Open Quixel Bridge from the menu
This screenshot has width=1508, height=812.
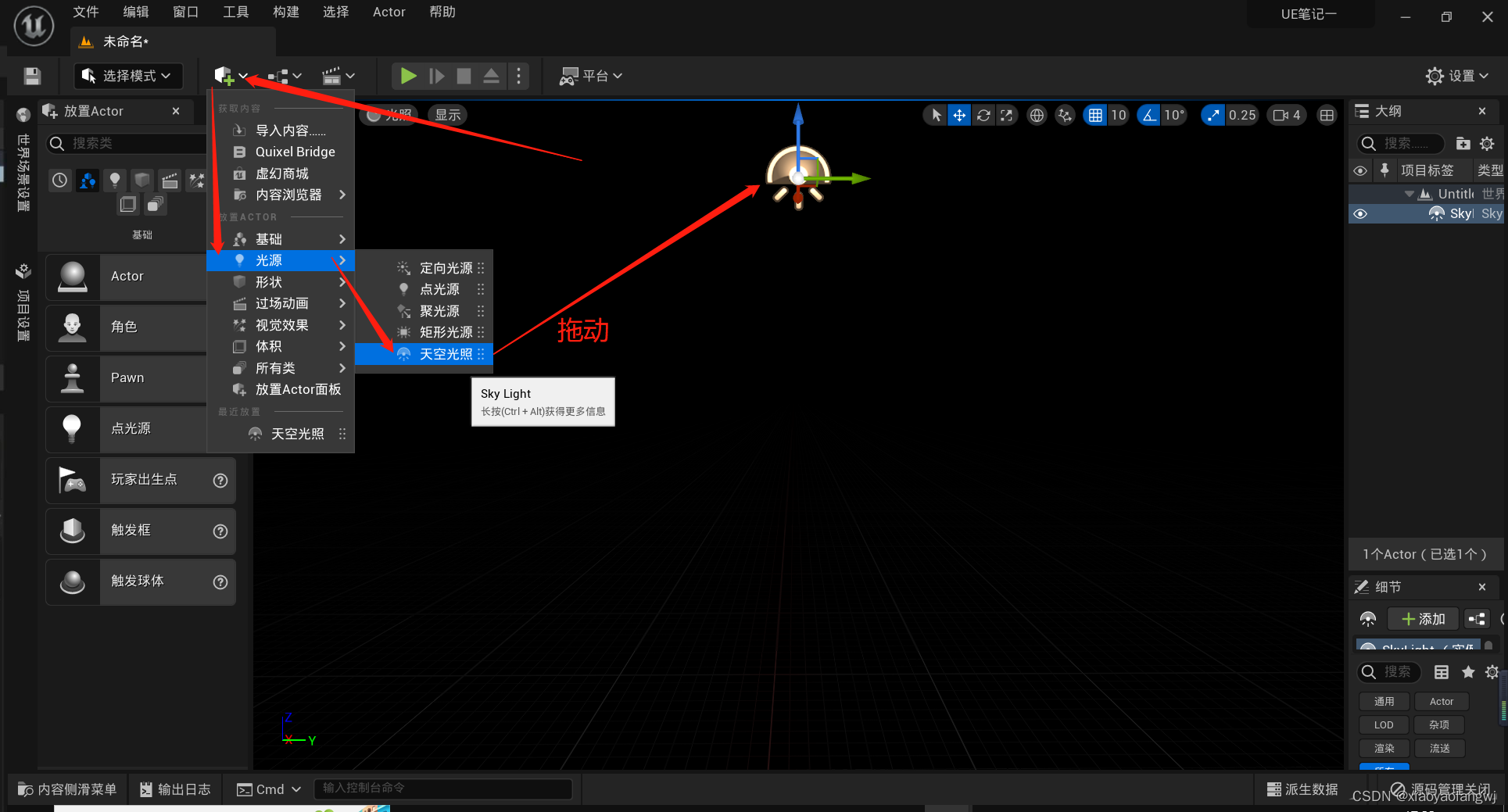[x=281, y=152]
